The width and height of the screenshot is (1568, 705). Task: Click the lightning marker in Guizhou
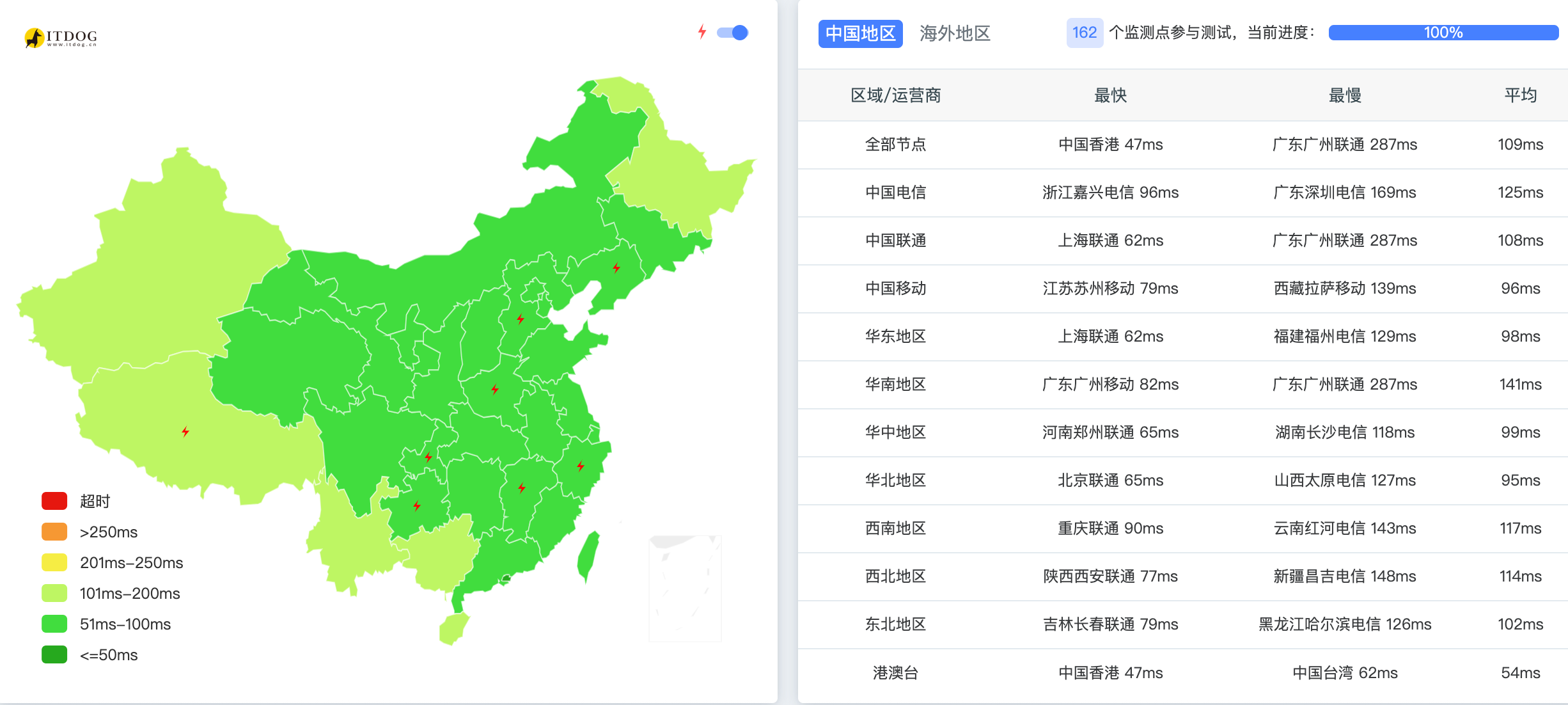417,505
